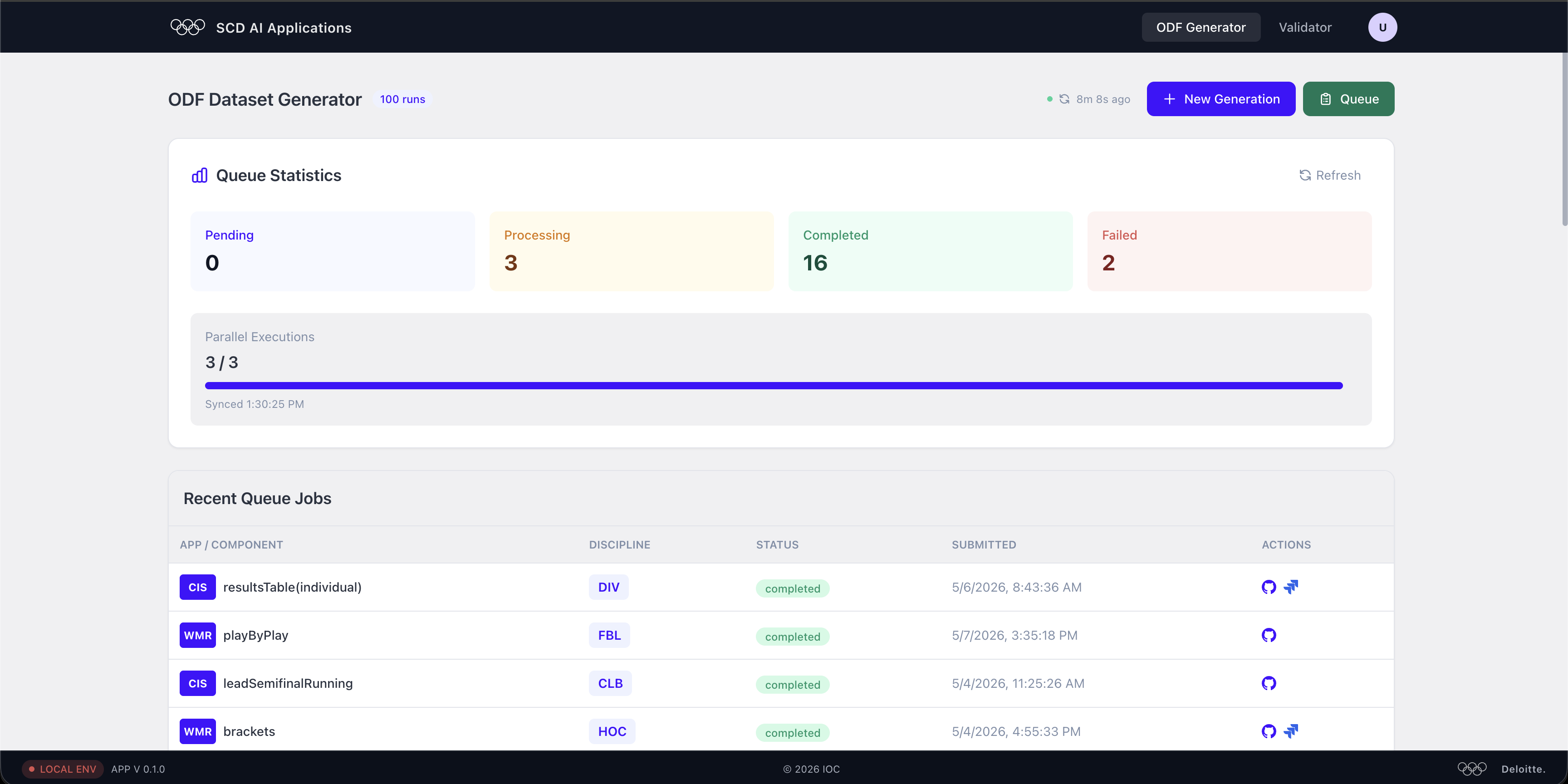Open GitHub link for playByPlay job
The image size is (1568, 784).
[1269, 636]
